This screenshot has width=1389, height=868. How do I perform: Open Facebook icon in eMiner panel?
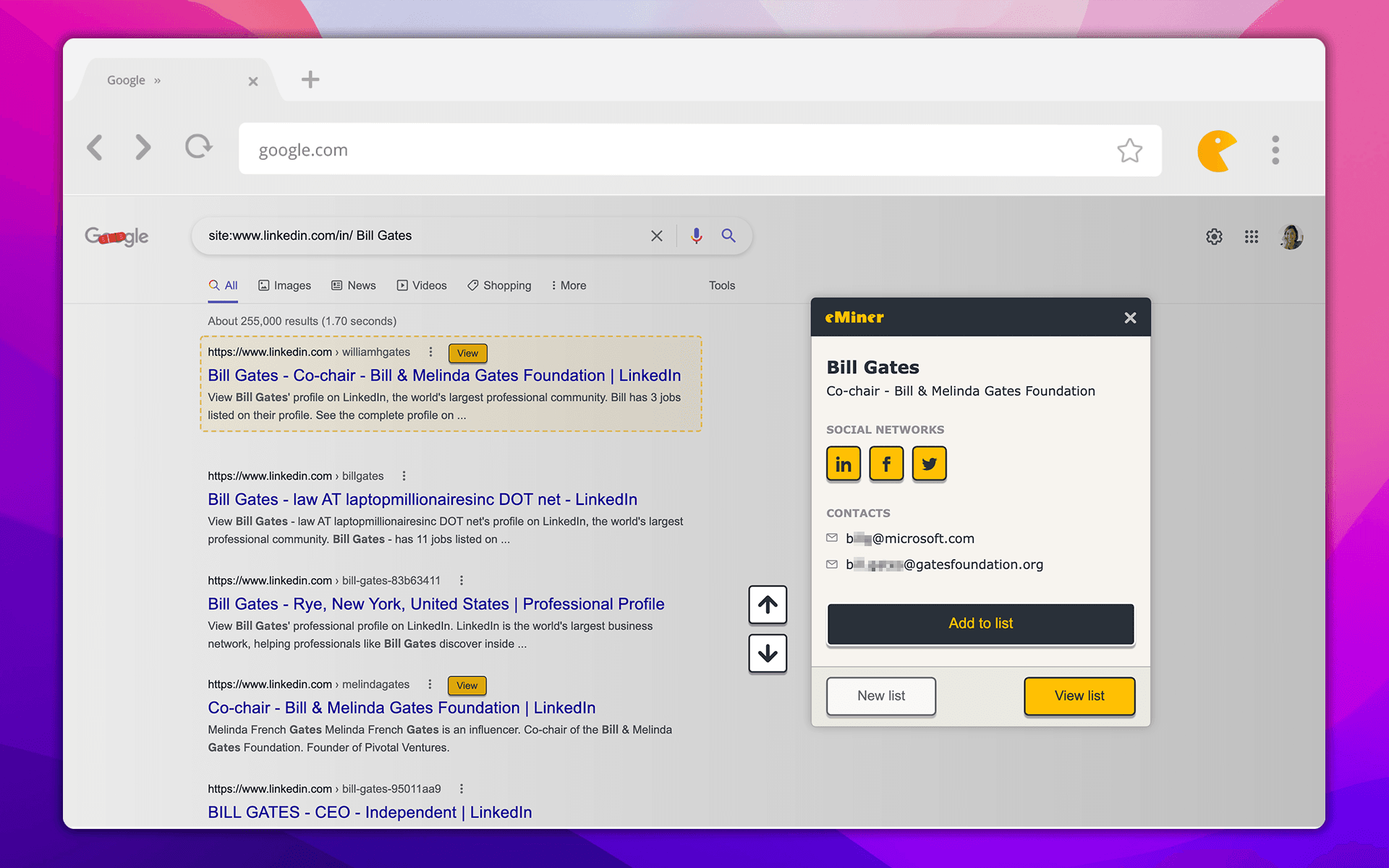[886, 464]
